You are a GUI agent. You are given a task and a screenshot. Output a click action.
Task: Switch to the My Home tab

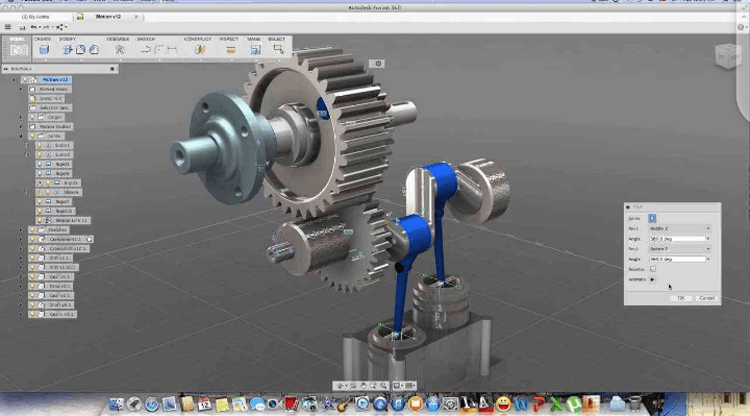point(40,17)
